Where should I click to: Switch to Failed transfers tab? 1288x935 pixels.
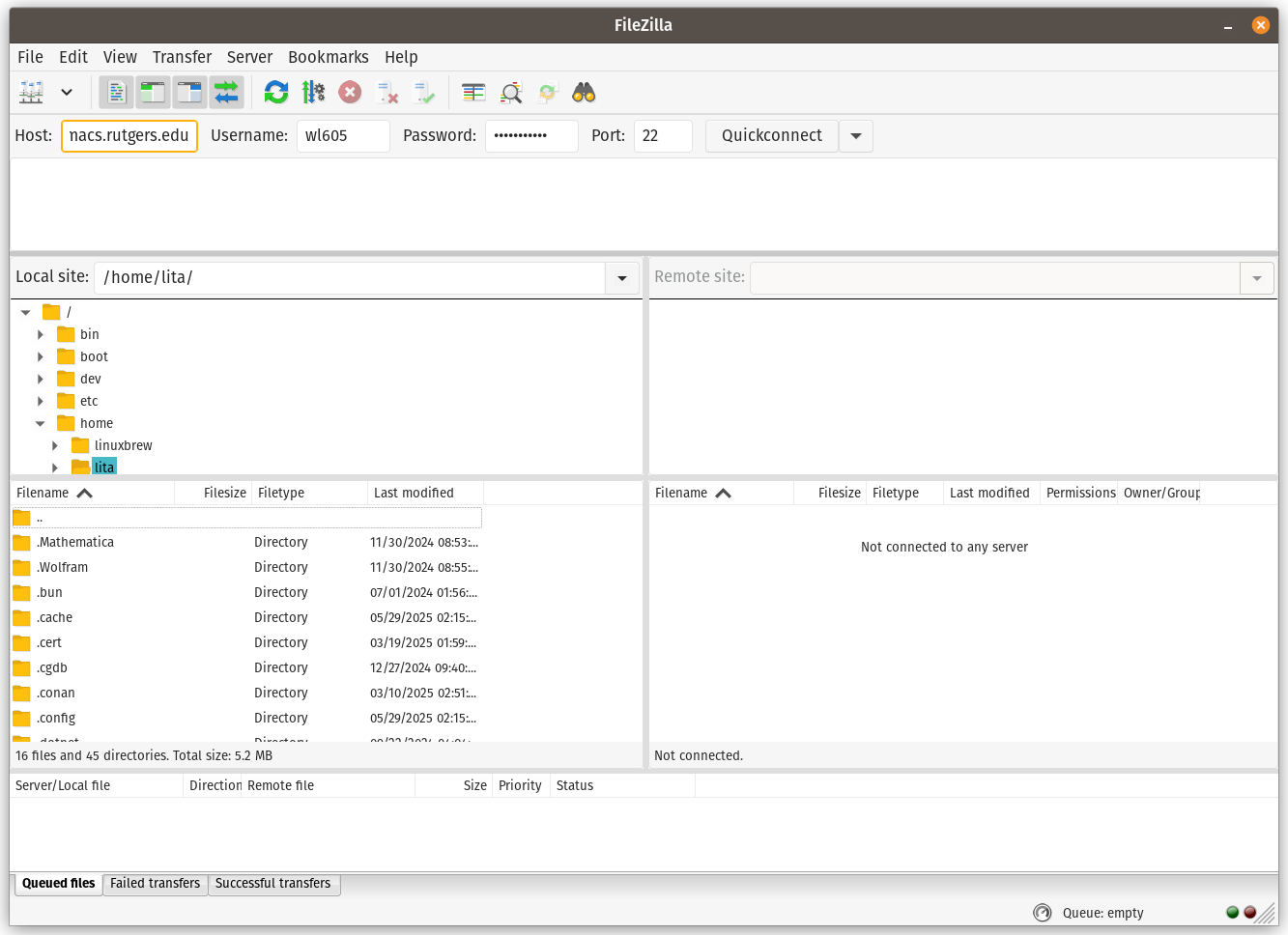coord(155,884)
